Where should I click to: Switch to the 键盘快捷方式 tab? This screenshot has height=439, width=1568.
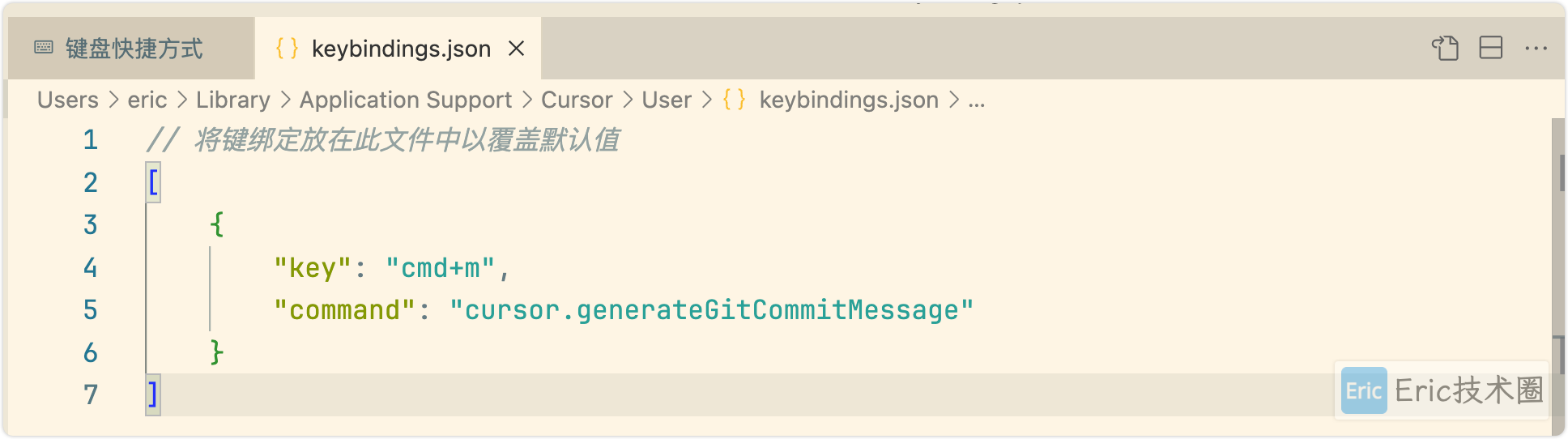click(x=134, y=49)
